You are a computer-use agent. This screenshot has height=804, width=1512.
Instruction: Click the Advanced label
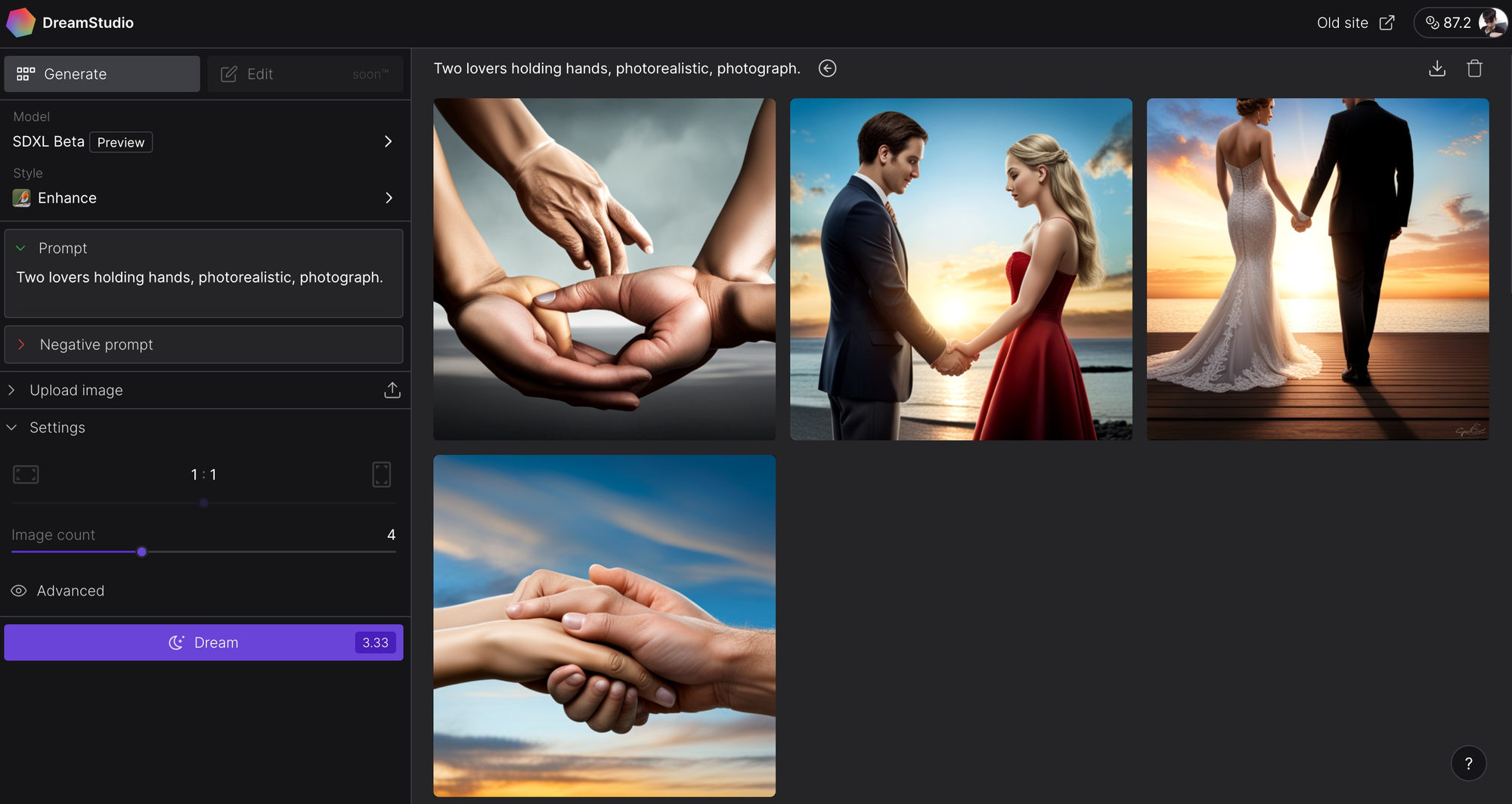[71, 591]
